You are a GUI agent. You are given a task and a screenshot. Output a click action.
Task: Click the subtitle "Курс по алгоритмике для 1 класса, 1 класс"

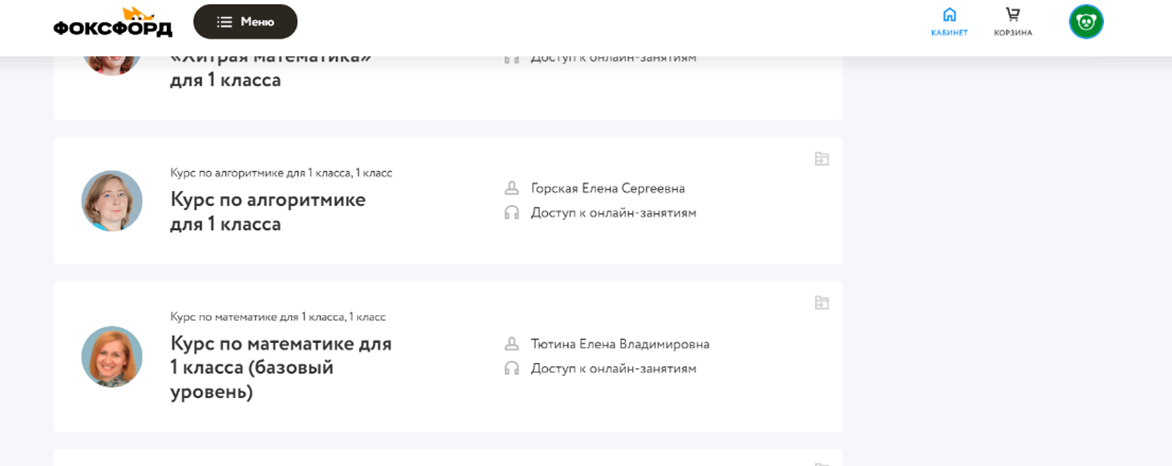click(x=281, y=173)
